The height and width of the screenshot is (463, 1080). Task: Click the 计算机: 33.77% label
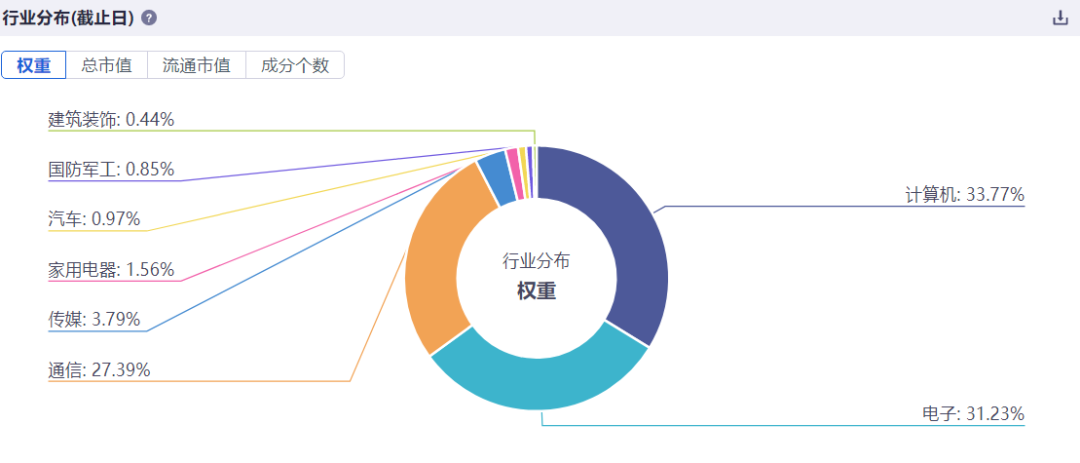[x=965, y=195]
